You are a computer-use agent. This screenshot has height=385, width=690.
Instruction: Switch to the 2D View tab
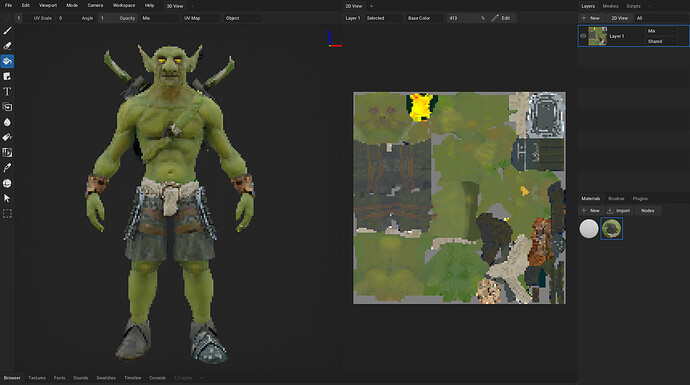pos(354,6)
